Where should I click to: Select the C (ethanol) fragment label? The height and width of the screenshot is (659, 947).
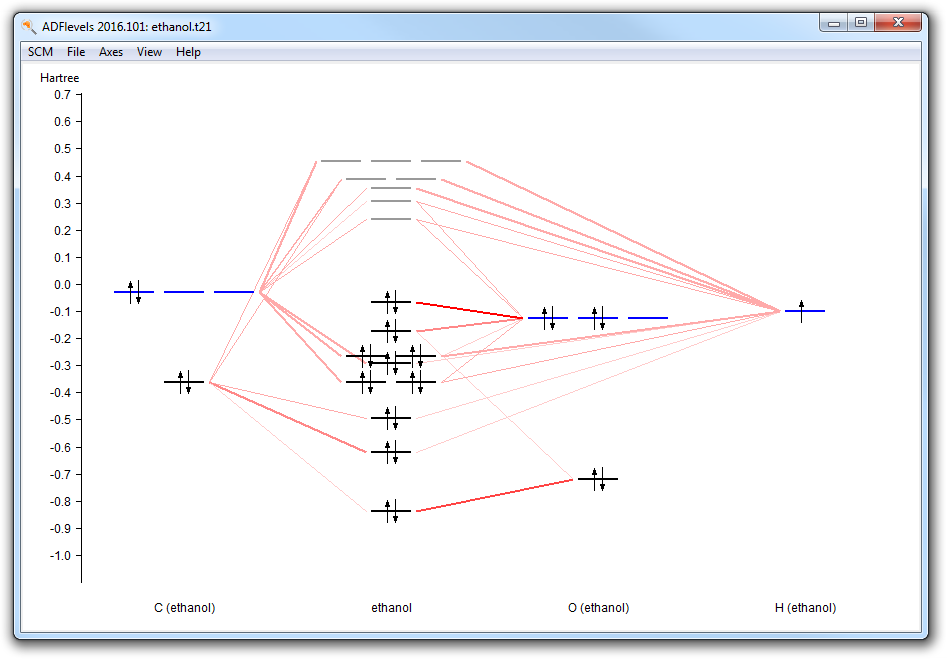tap(185, 608)
